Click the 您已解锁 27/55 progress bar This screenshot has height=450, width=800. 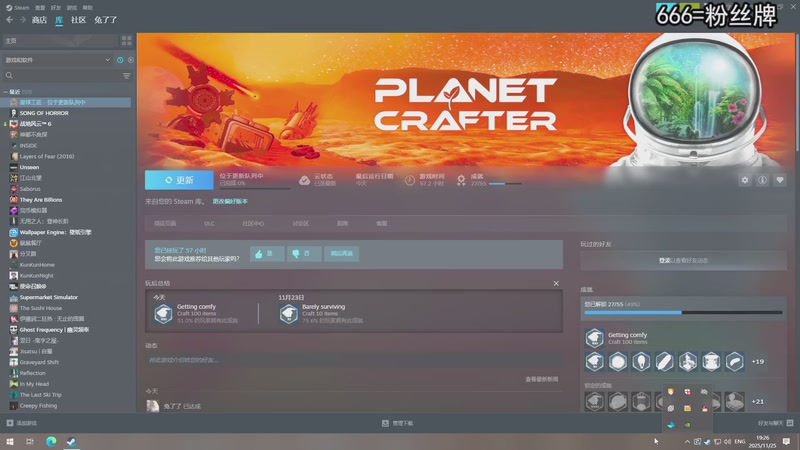(x=683, y=312)
